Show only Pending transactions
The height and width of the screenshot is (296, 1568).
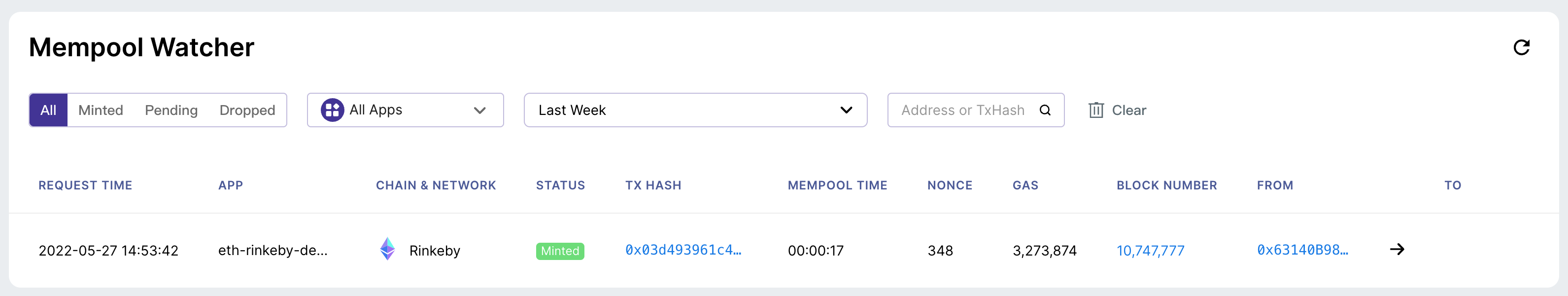pos(171,110)
